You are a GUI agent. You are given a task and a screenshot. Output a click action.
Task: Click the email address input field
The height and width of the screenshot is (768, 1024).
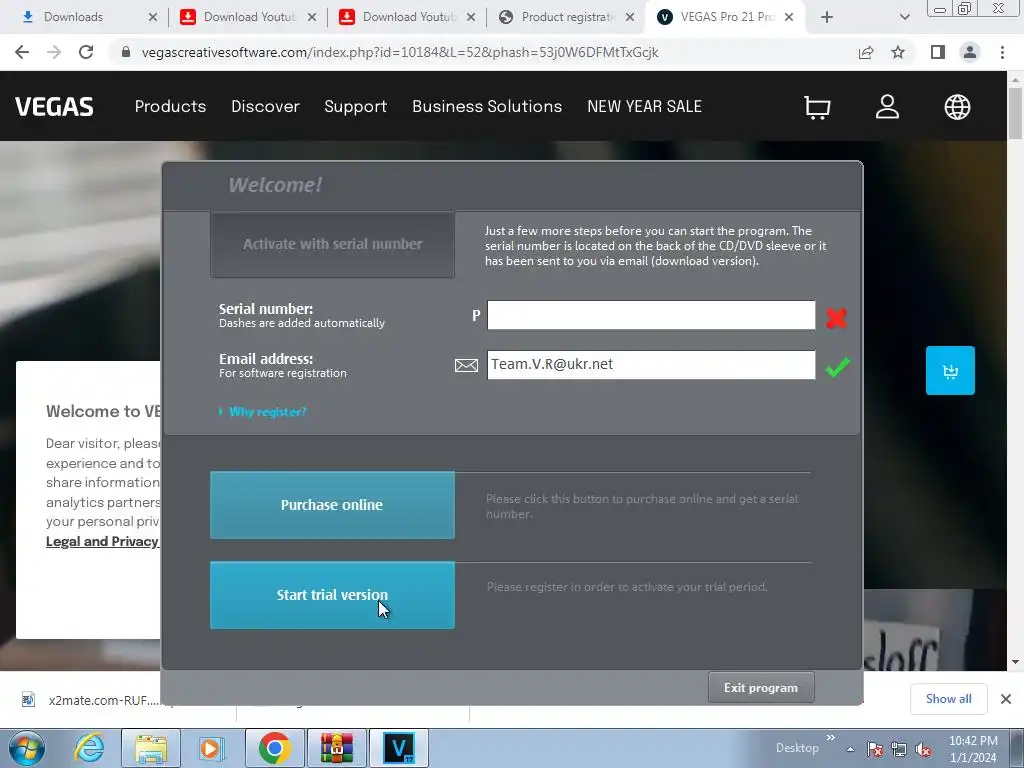pos(651,364)
